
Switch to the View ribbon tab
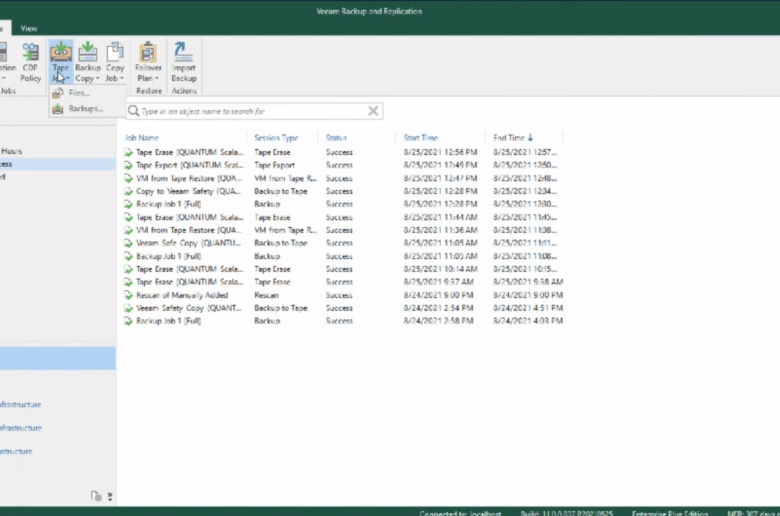pyautogui.click(x=29, y=28)
